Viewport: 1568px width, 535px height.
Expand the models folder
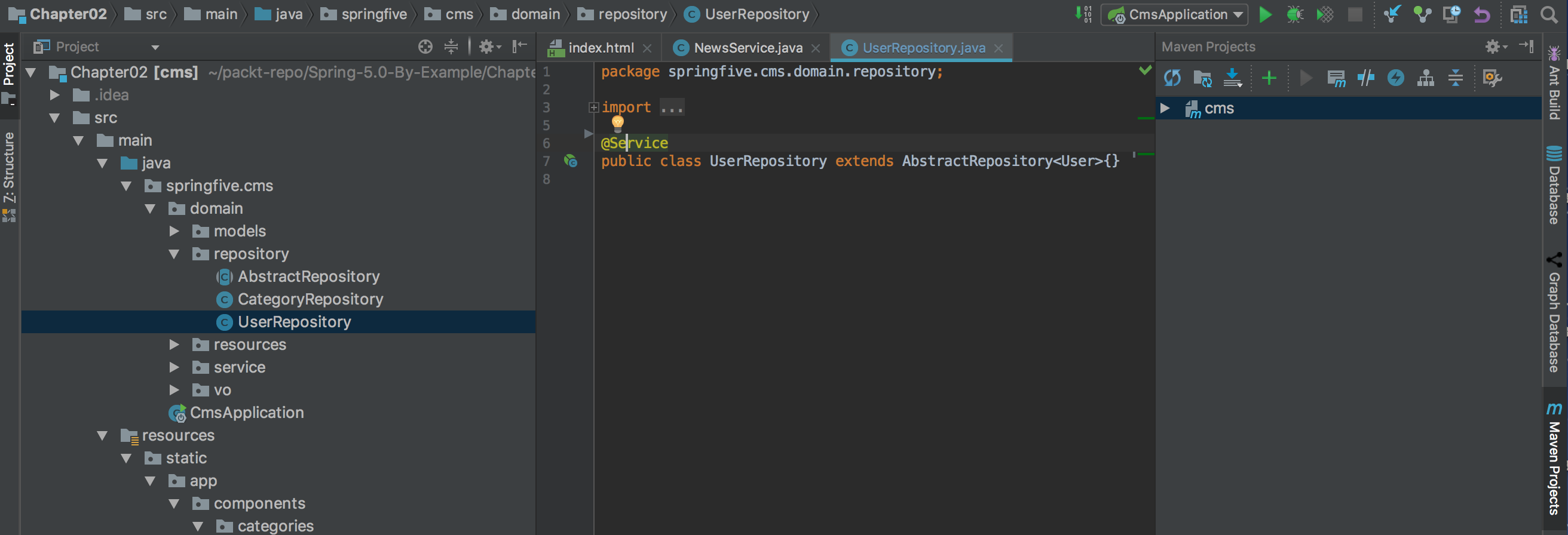[x=174, y=231]
